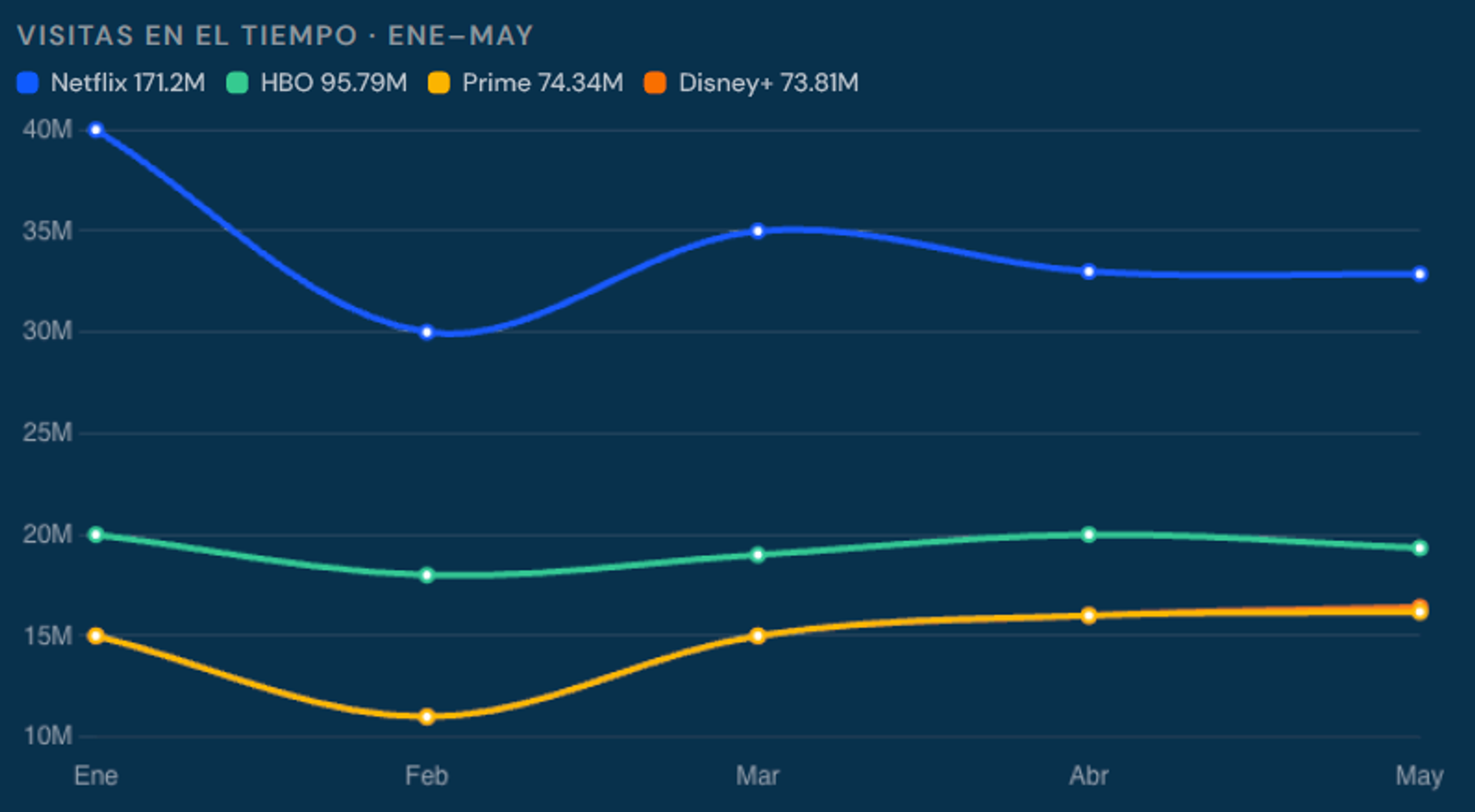Click the Abr x-axis label
The height and width of the screenshot is (812, 1475).
1089,775
